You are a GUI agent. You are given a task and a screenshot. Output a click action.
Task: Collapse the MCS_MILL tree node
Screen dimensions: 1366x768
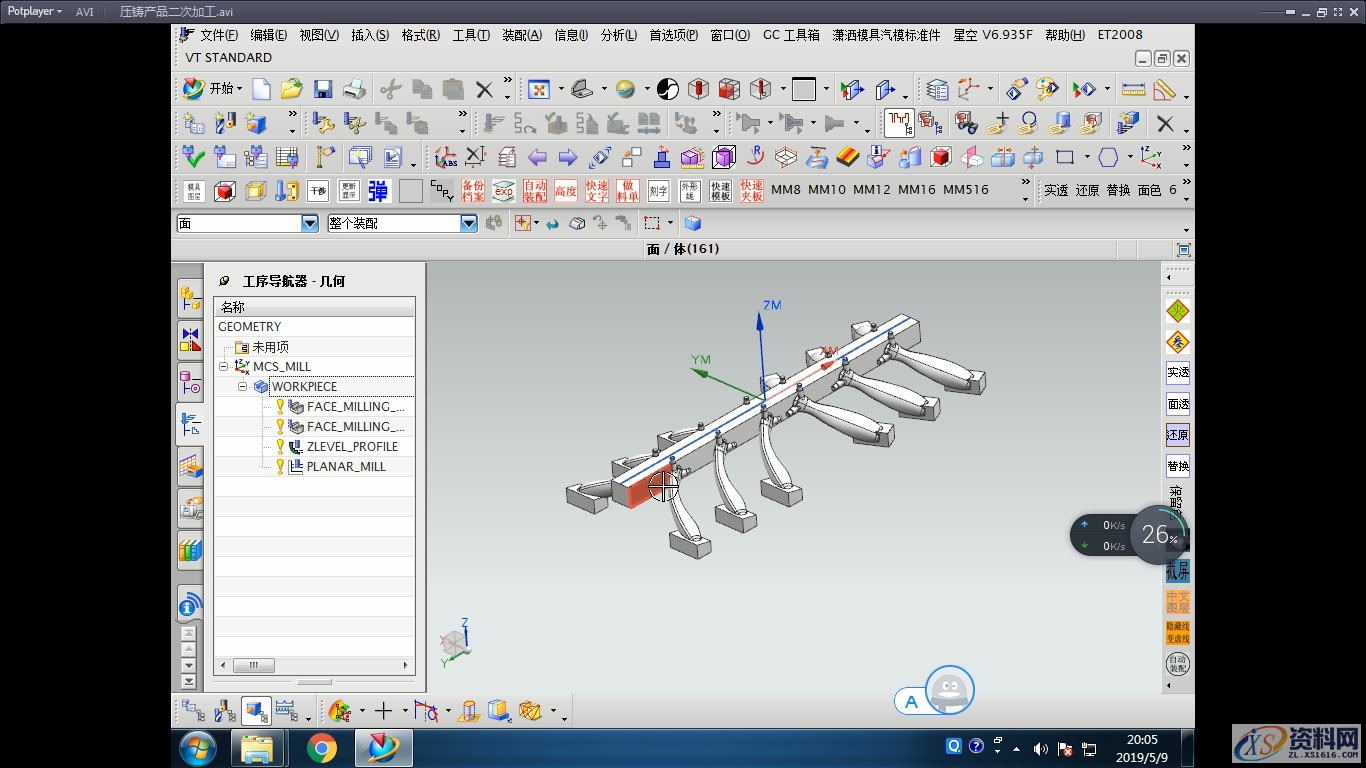[x=224, y=367]
